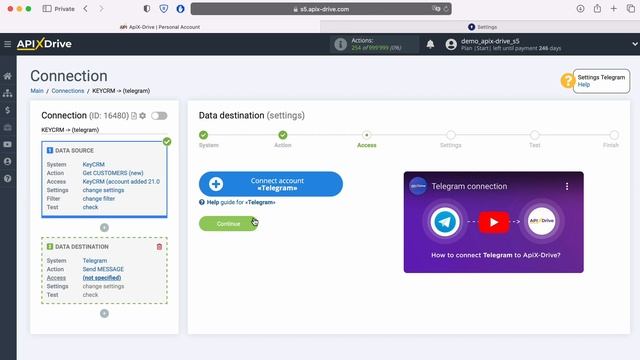Image resolution: width=640 pixels, height=360 pixels.
Task: Click plus icon below Data Source block
Action: (x=104, y=227)
